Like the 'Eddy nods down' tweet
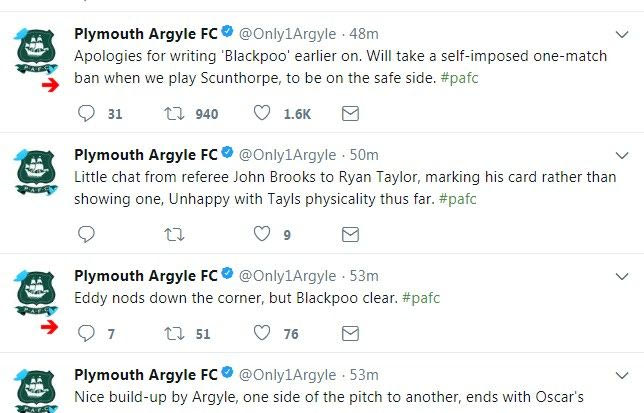 pos(263,333)
